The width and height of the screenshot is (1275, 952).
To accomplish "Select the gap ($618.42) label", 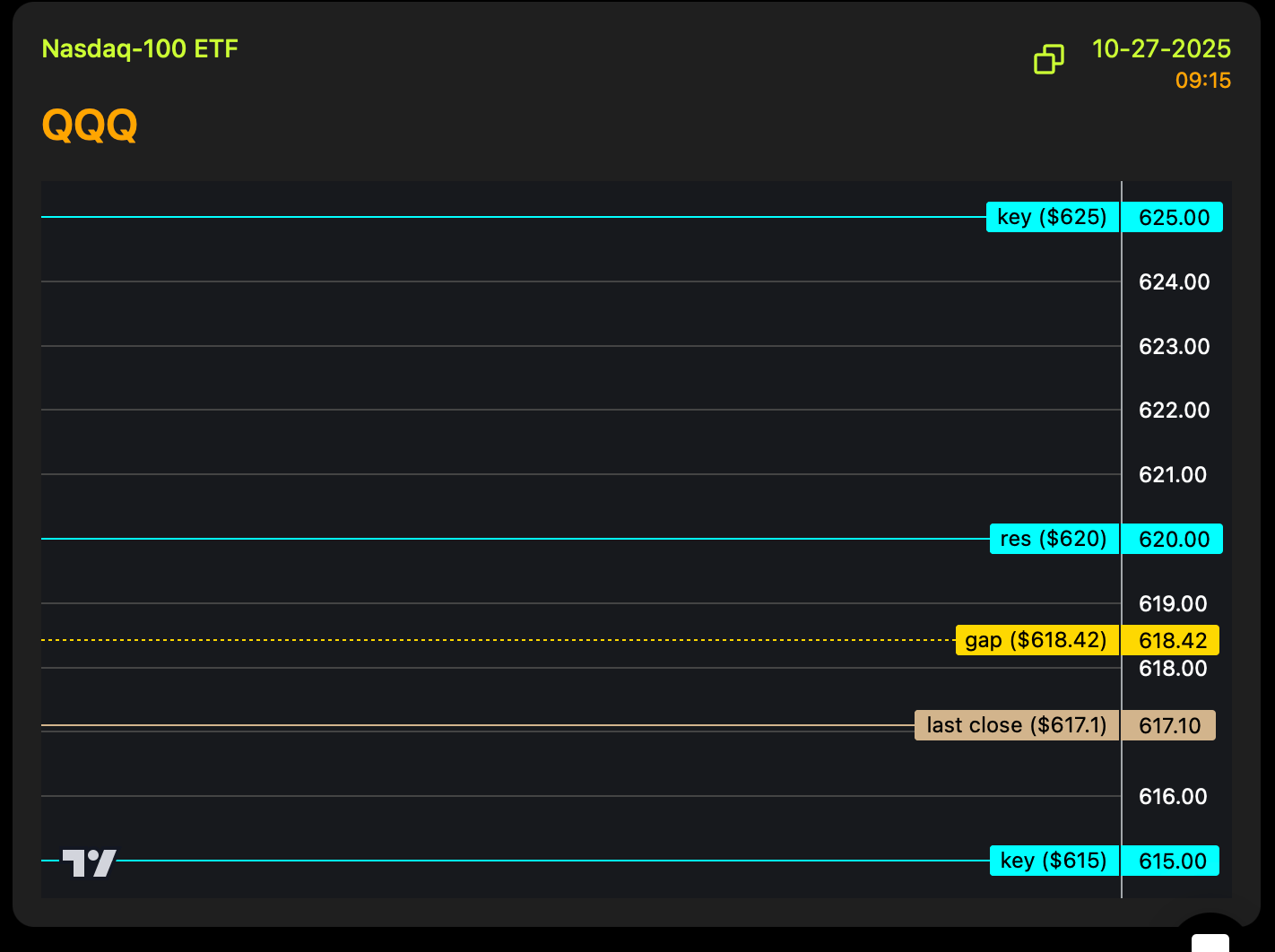I will [1036, 640].
